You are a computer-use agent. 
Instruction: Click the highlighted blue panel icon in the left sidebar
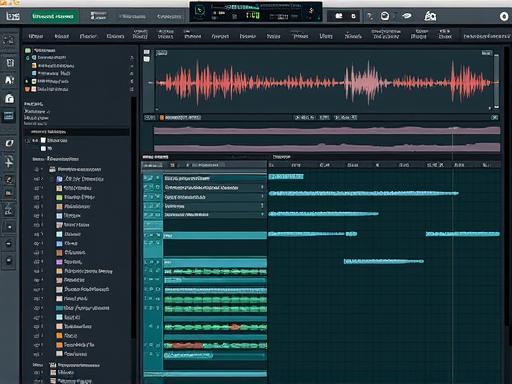click(9, 116)
